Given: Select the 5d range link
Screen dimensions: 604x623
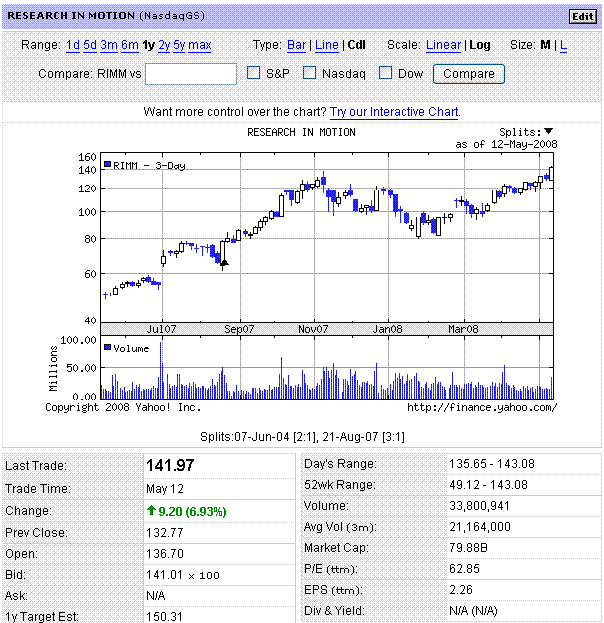Looking at the screenshot, I should click(x=90, y=45).
